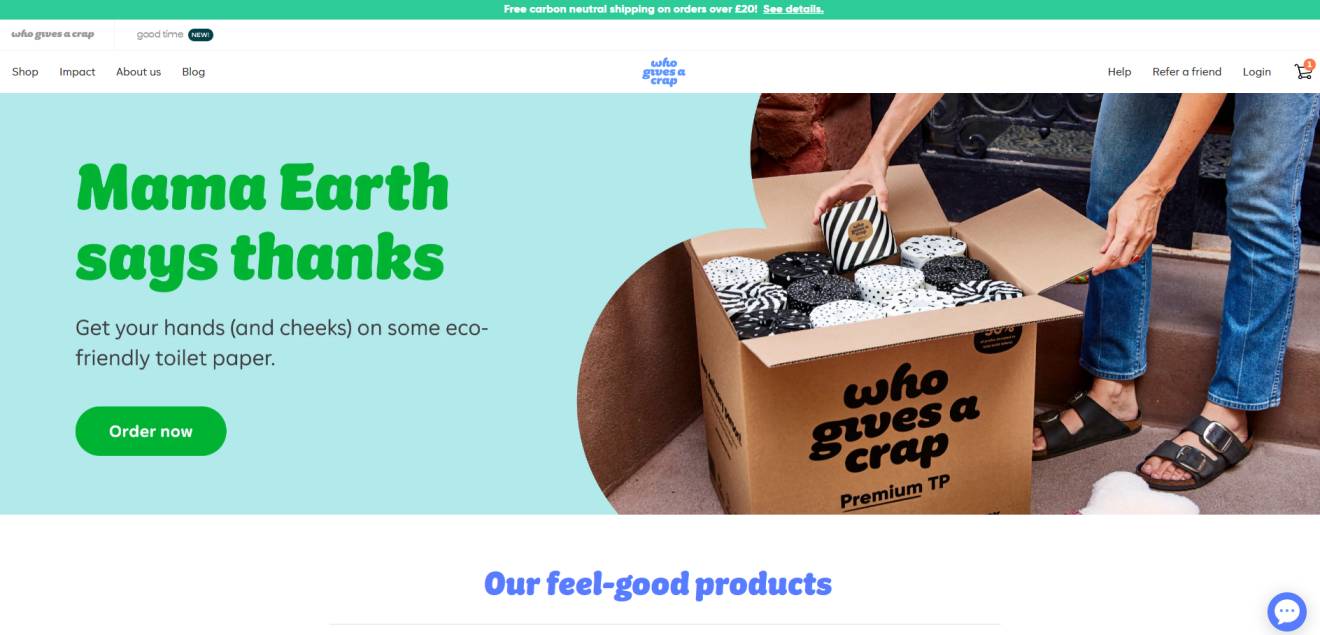Click the Our feel-good products heading

click(x=658, y=584)
